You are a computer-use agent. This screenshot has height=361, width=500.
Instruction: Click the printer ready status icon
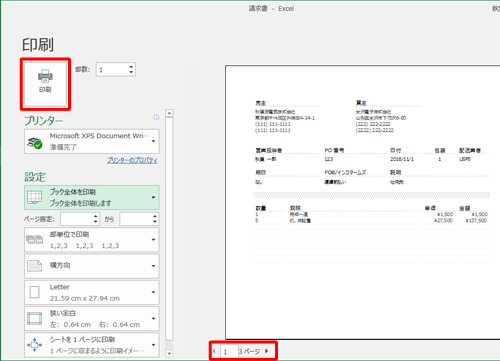click(x=34, y=143)
